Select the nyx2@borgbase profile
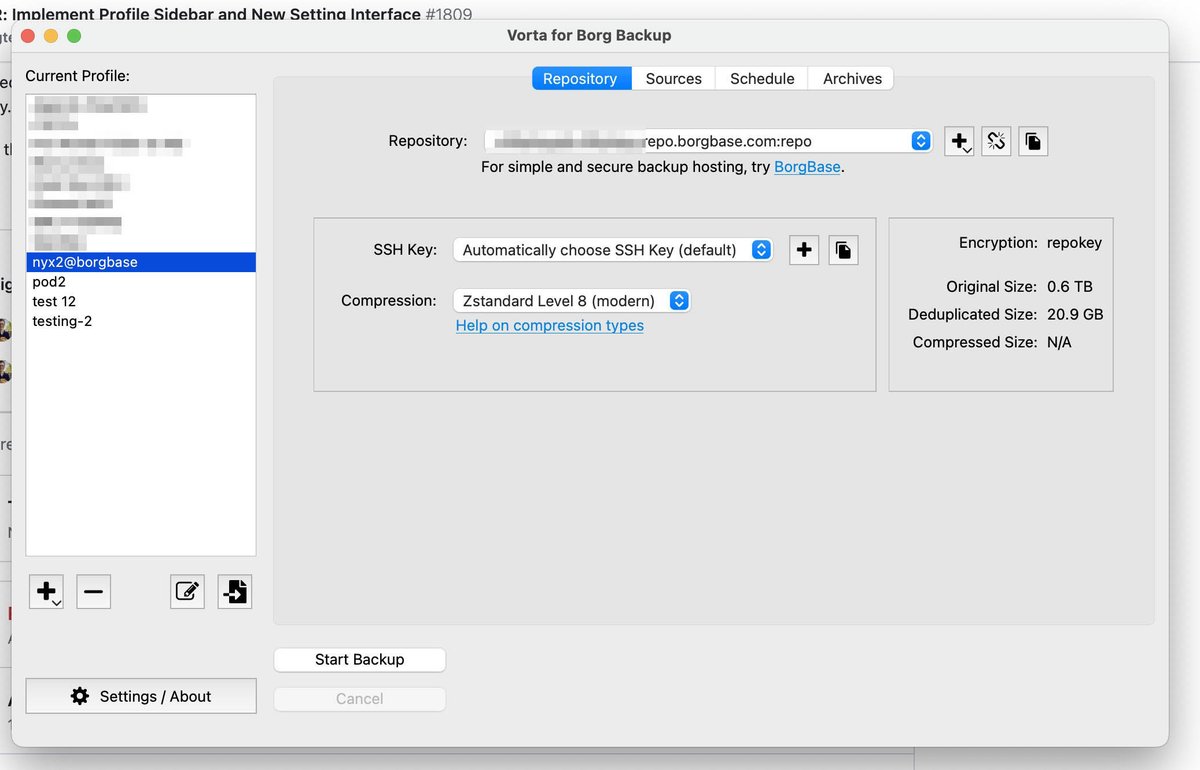Viewport: 1200px width, 770px height. pyautogui.click(x=141, y=262)
